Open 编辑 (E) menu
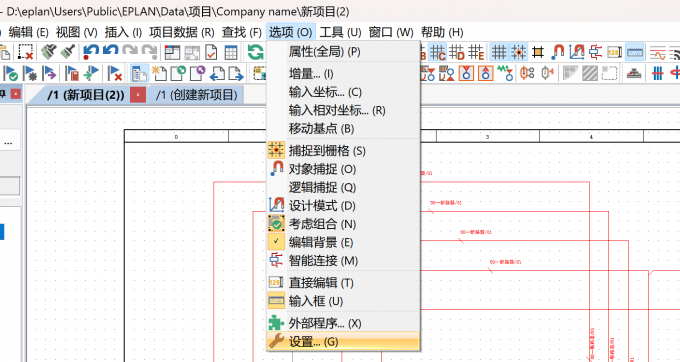The height and width of the screenshot is (362, 680). tap(28, 32)
